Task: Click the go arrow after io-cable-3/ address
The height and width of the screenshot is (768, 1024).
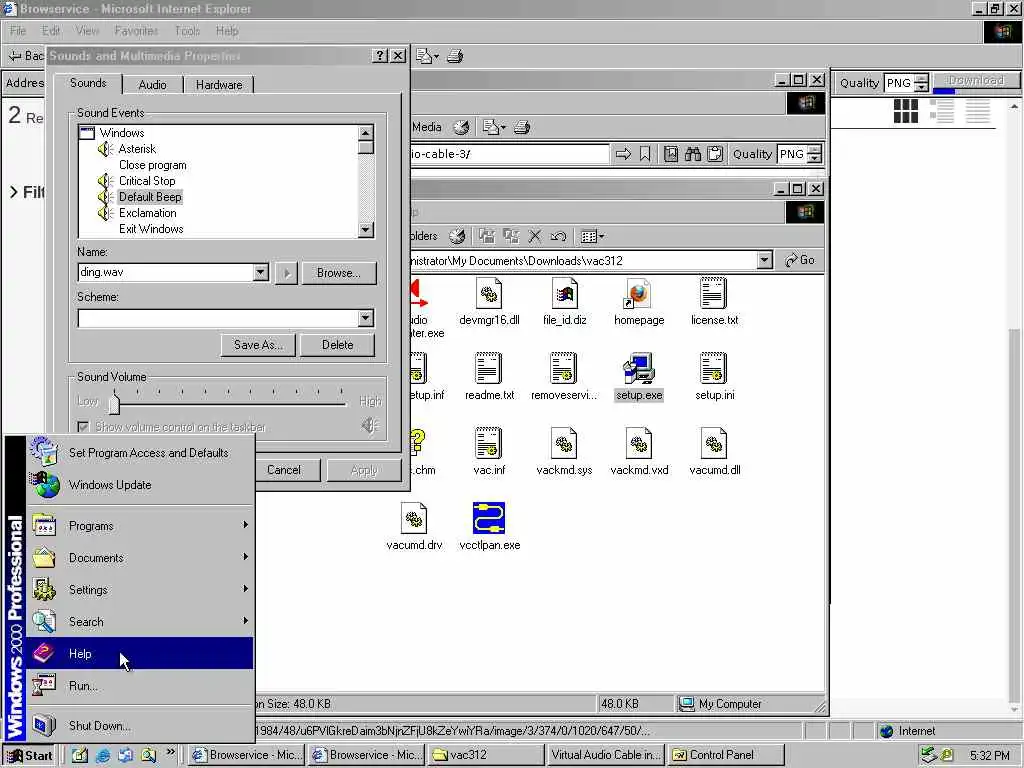Action: [624, 154]
